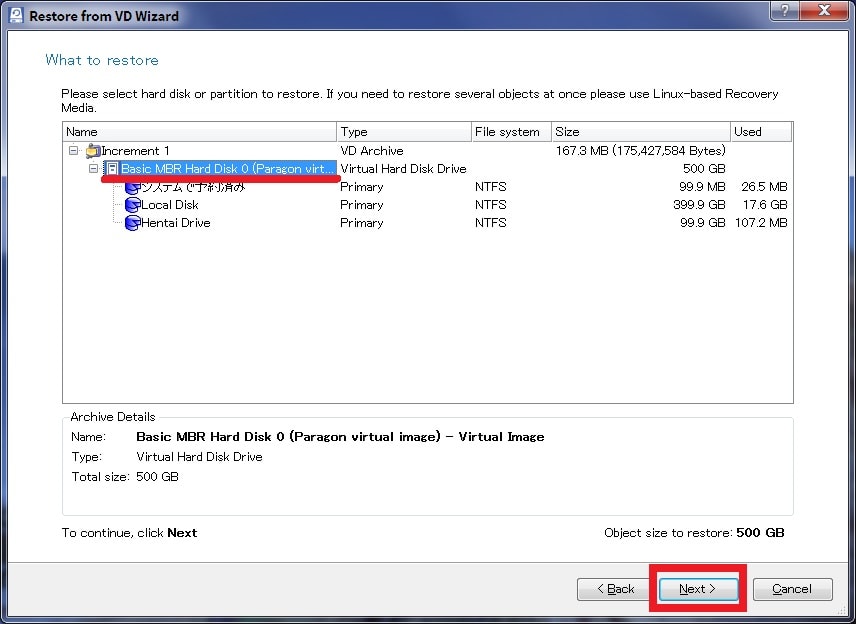Click the wizard title bar icon

16,15
